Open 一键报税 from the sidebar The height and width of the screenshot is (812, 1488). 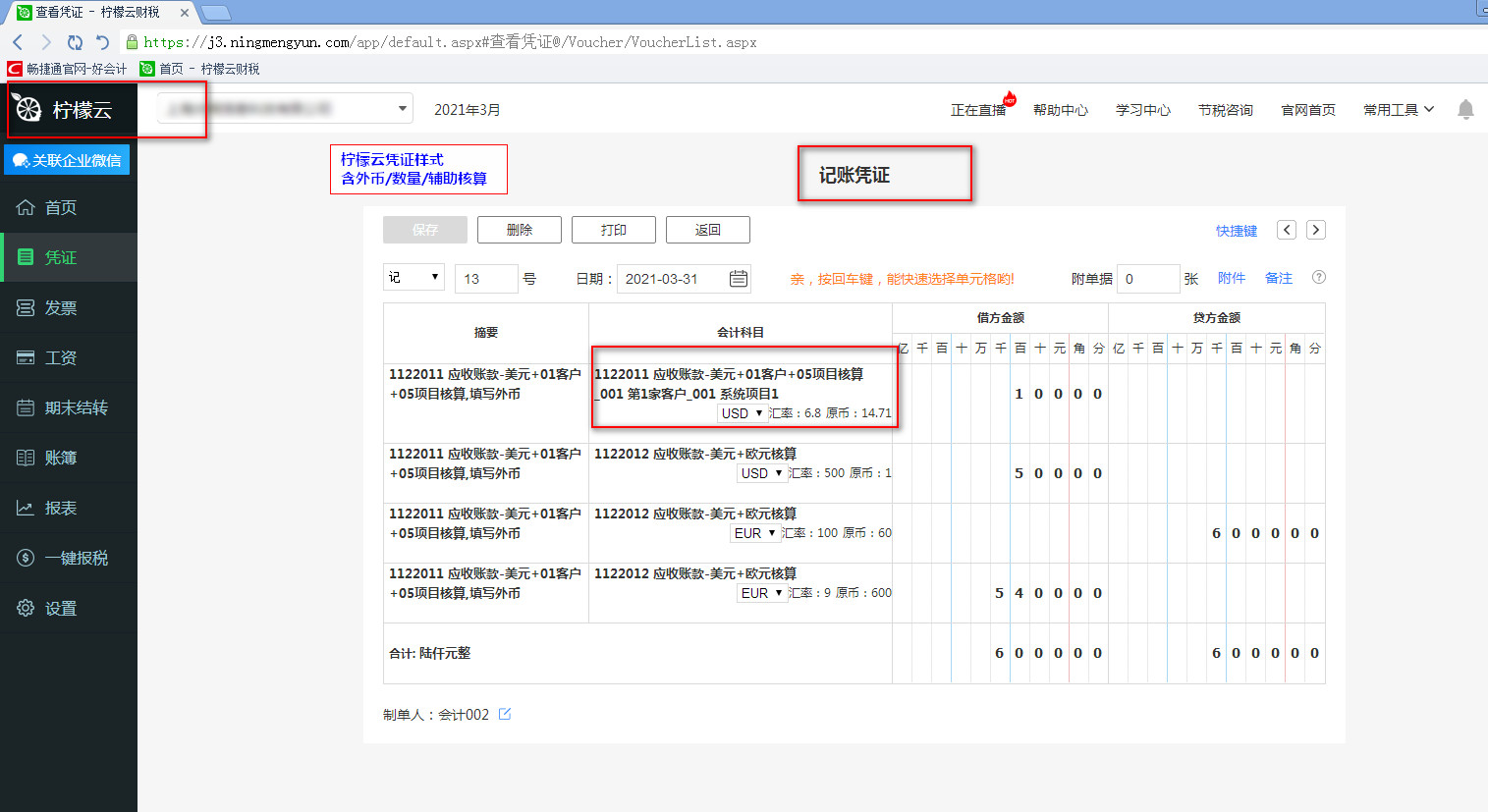point(76,558)
